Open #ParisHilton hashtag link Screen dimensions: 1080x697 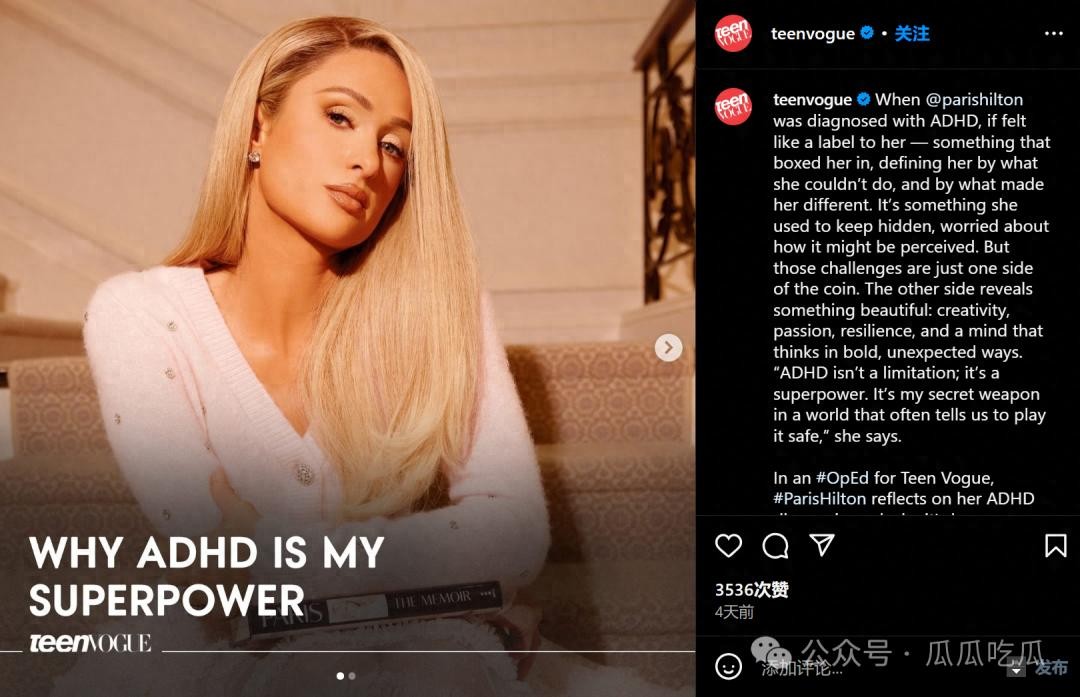coord(819,498)
